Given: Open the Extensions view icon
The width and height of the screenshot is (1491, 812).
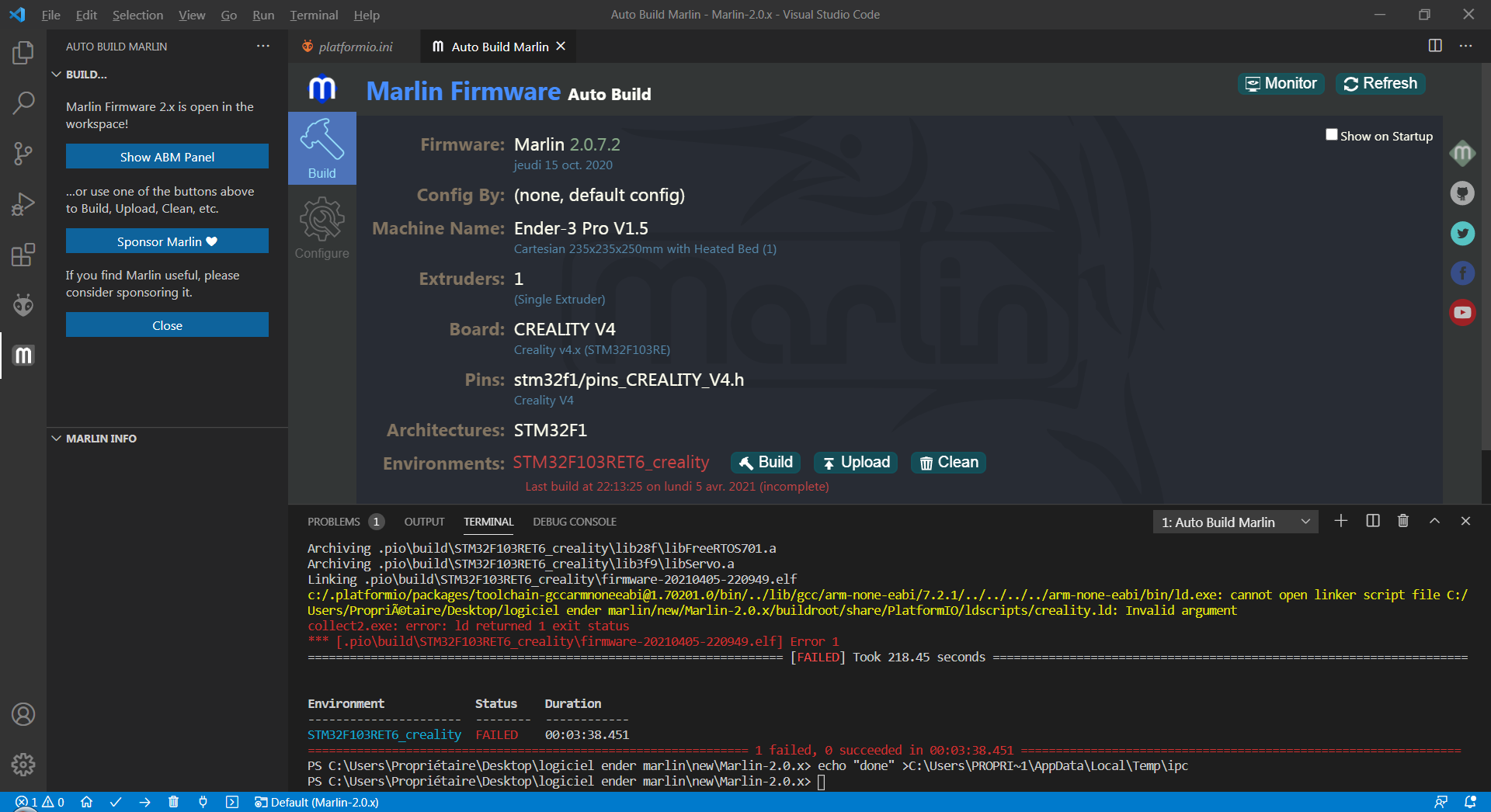Looking at the screenshot, I should 23,255.
